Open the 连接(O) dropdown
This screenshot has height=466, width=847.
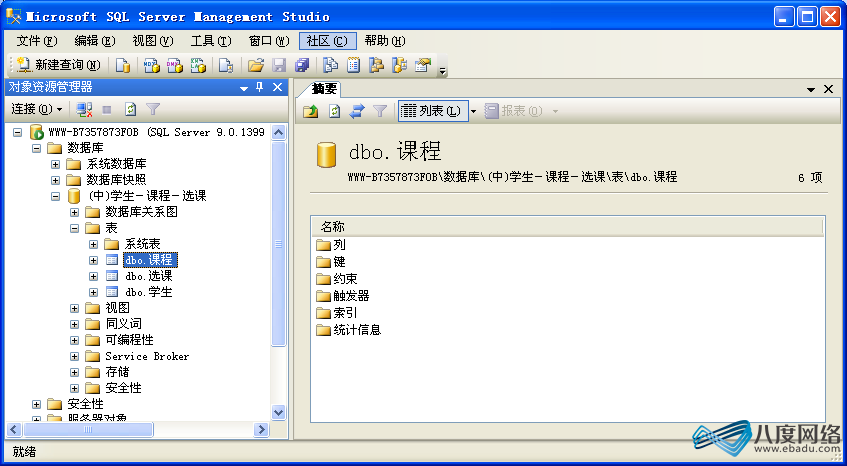tap(37, 110)
